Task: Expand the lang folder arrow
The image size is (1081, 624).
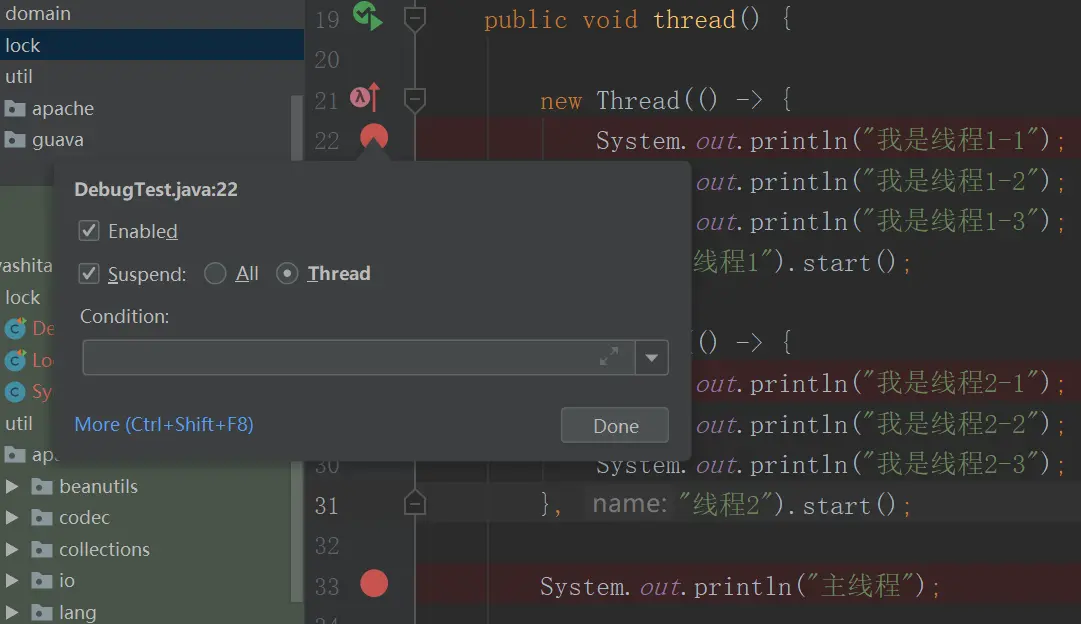Action: 12,612
